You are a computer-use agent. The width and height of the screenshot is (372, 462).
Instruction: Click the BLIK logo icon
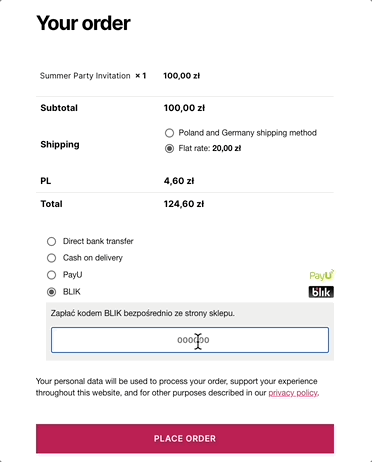321,292
